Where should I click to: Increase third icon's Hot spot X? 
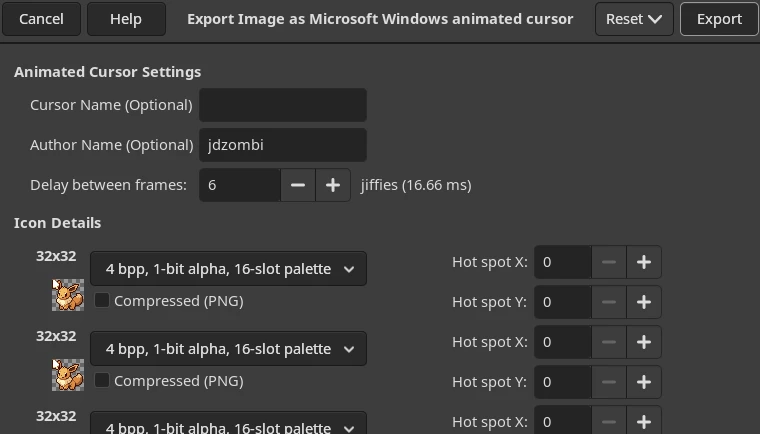(x=644, y=421)
